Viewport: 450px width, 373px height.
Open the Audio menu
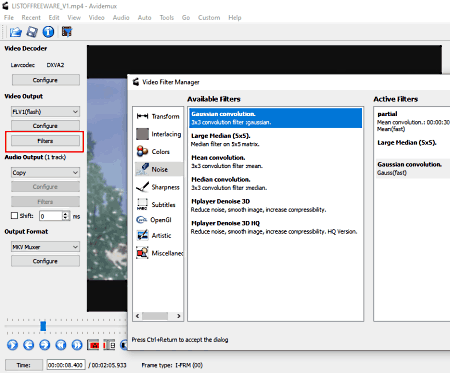tap(121, 18)
